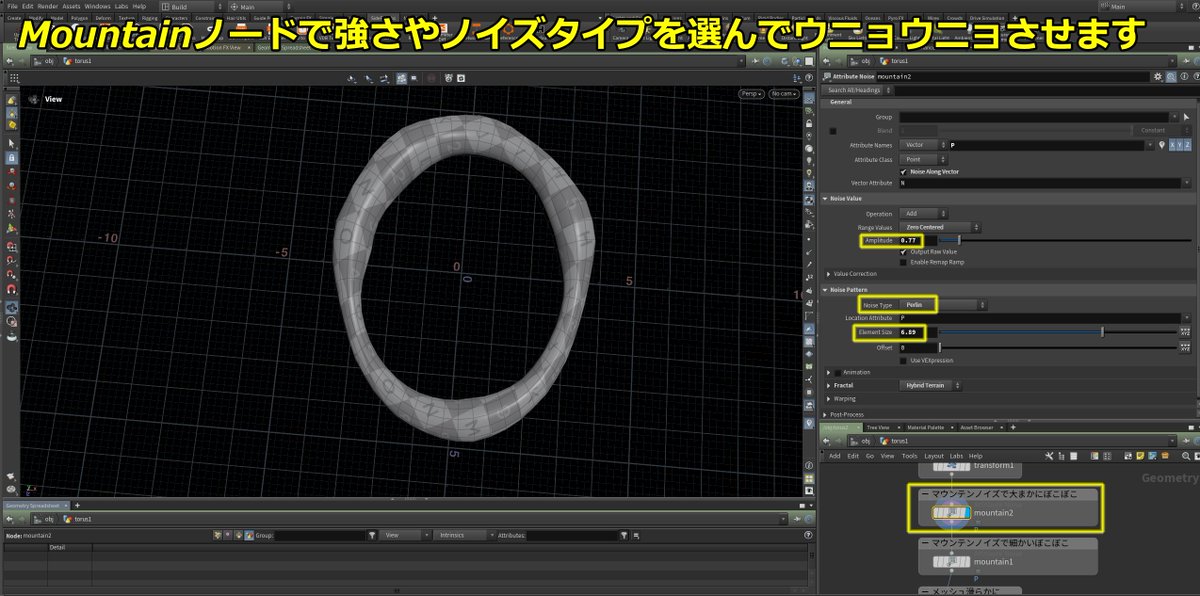Click the Search All/Headings button
The image size is (1200, 596).
(857, 90)
